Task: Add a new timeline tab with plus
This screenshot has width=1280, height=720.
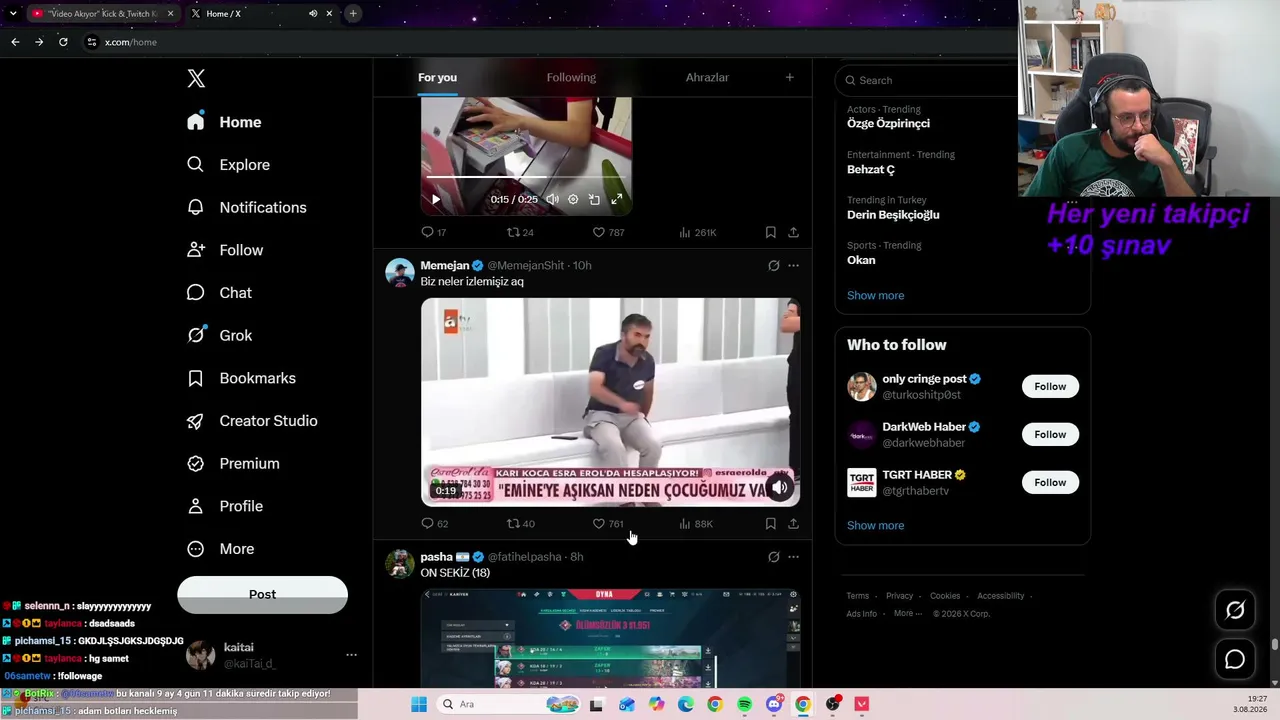Action: click(x=789, y=77)
